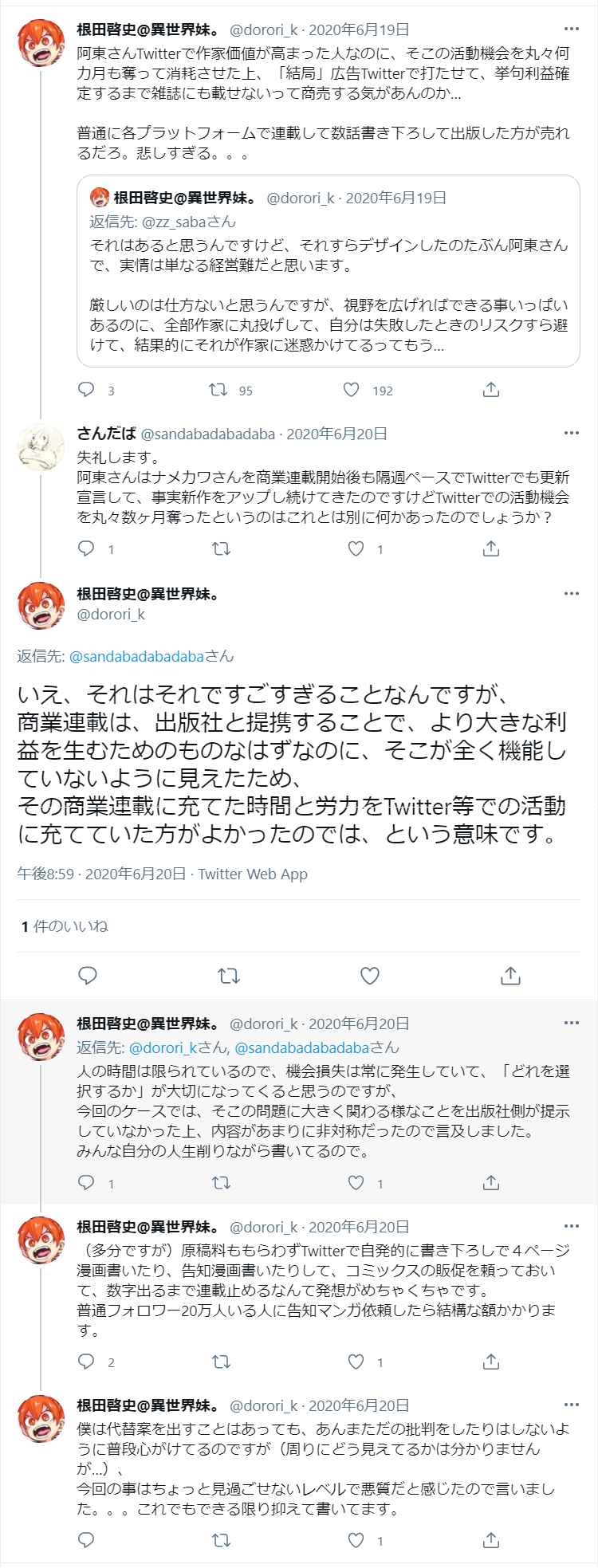Like the top tweet with 192 likes
598x1568 pixels.
tap(351, 390)
